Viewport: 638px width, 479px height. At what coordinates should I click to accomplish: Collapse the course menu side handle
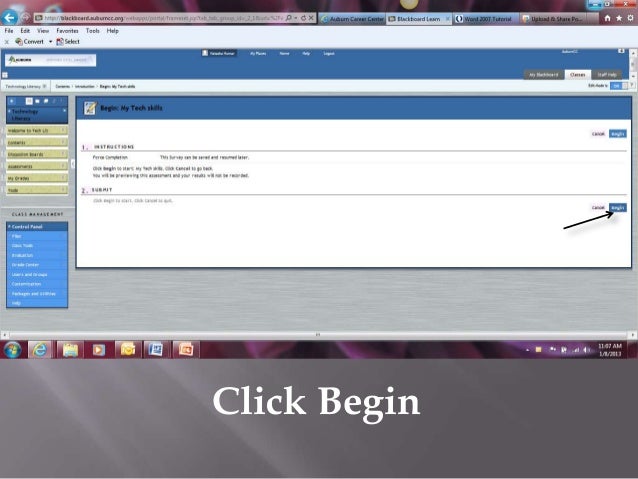[73, 164]
